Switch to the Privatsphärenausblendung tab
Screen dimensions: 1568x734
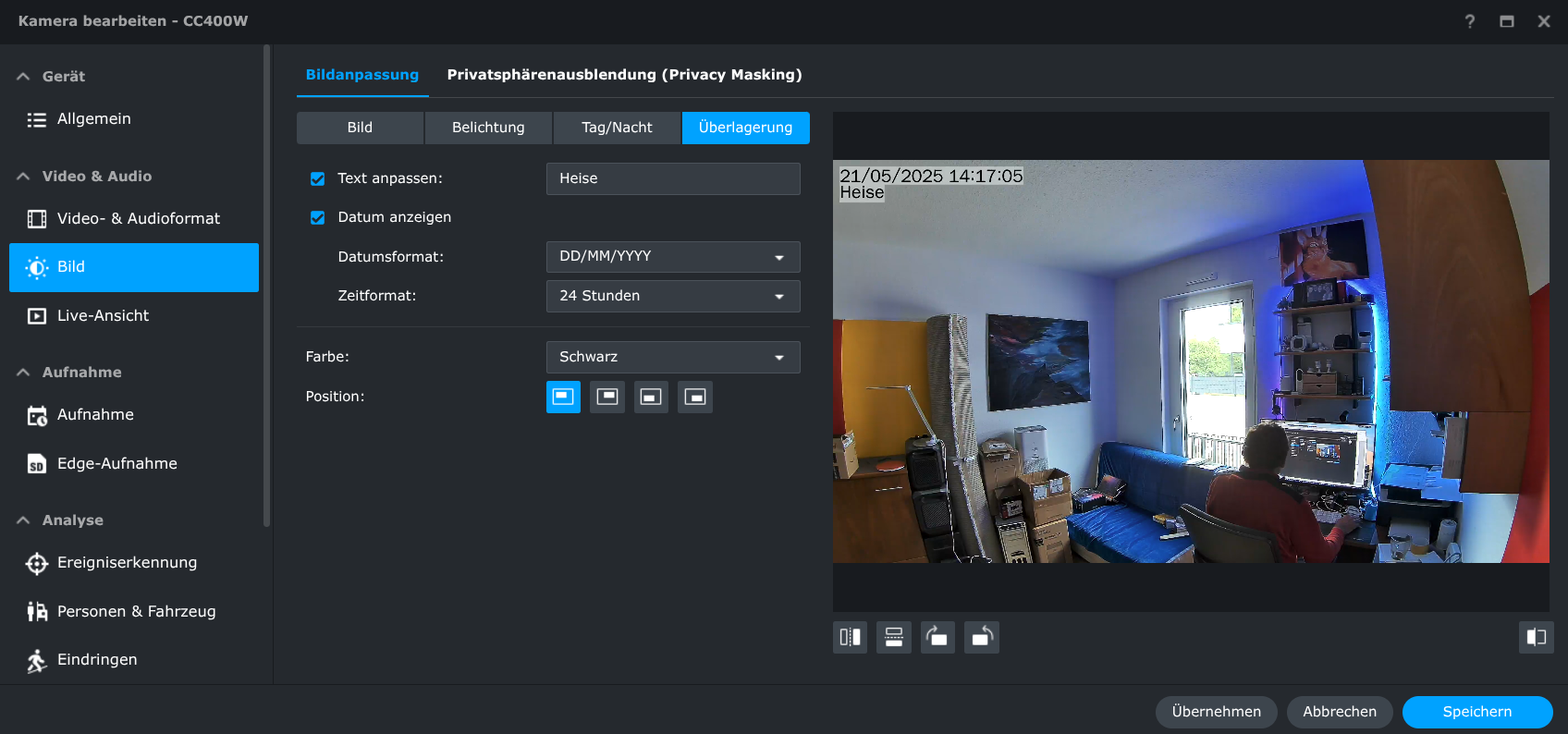(x=624, y=75)
